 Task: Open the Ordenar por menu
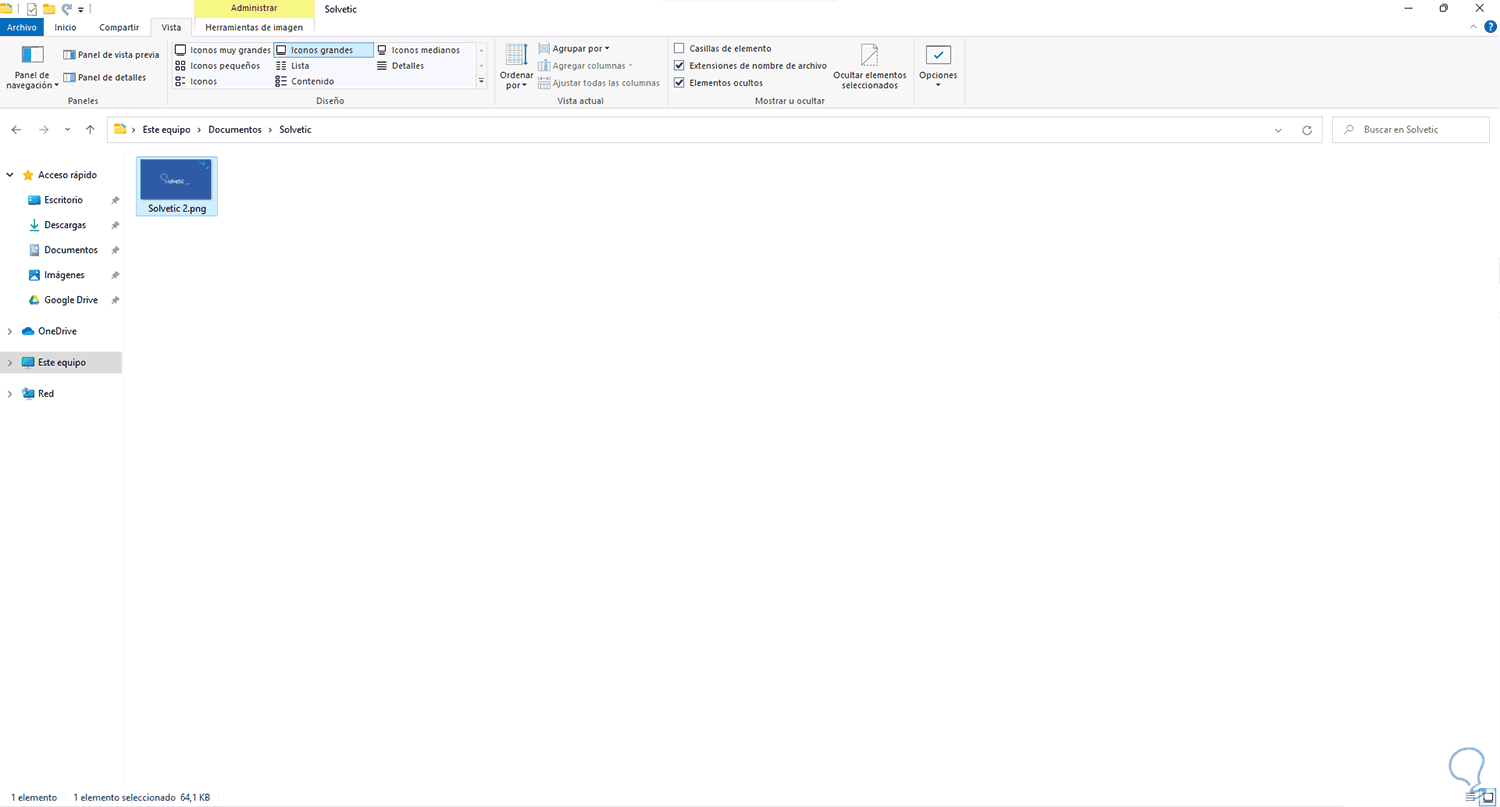pos(516,67)
